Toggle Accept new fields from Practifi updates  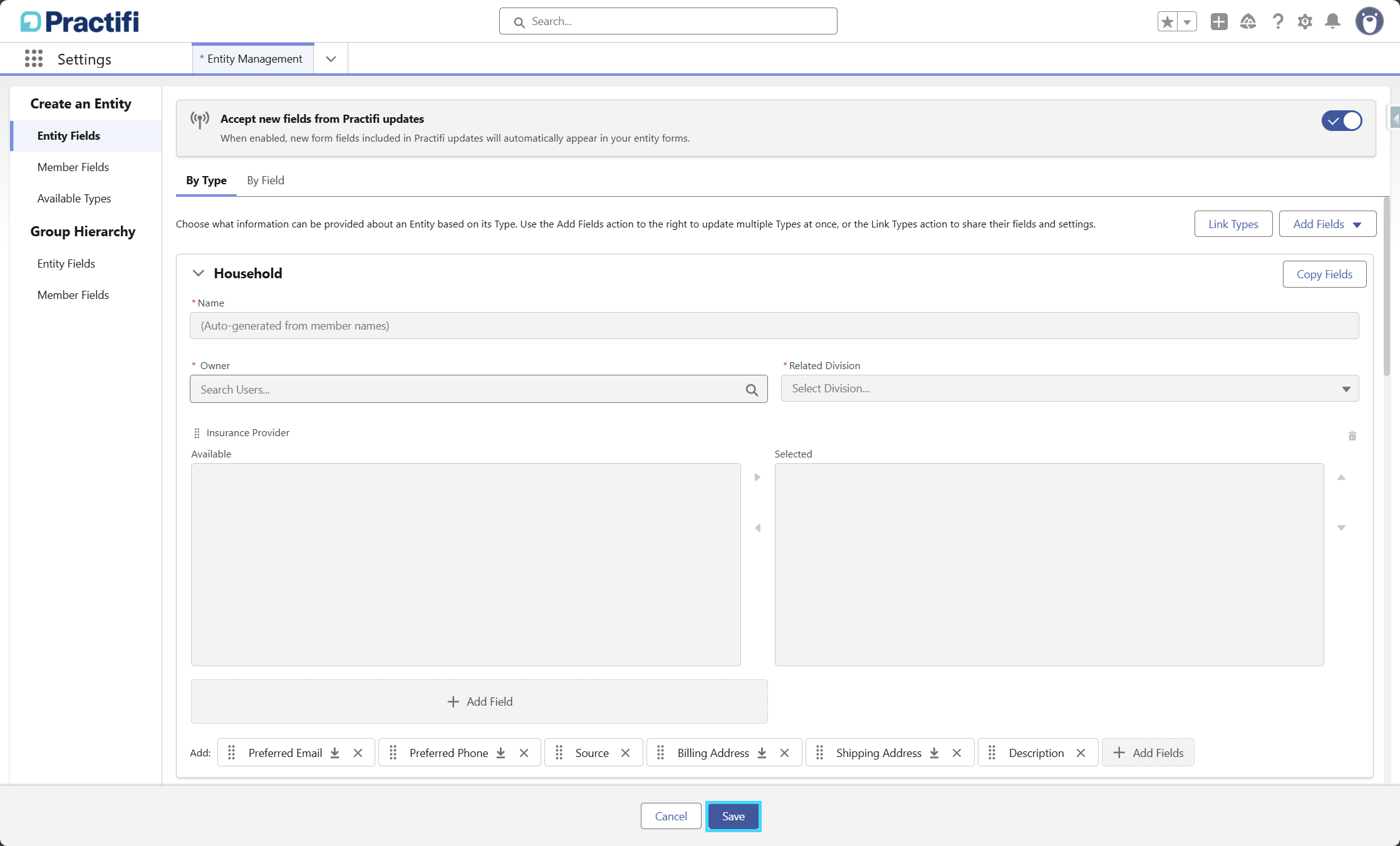click(1342, 121)
